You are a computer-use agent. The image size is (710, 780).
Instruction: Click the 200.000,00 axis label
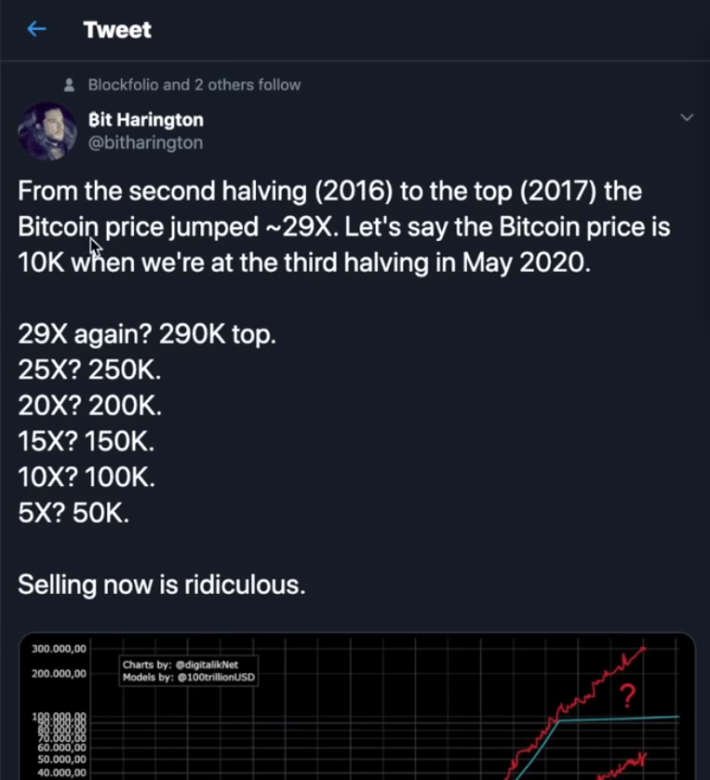click(x=59, y=674)
